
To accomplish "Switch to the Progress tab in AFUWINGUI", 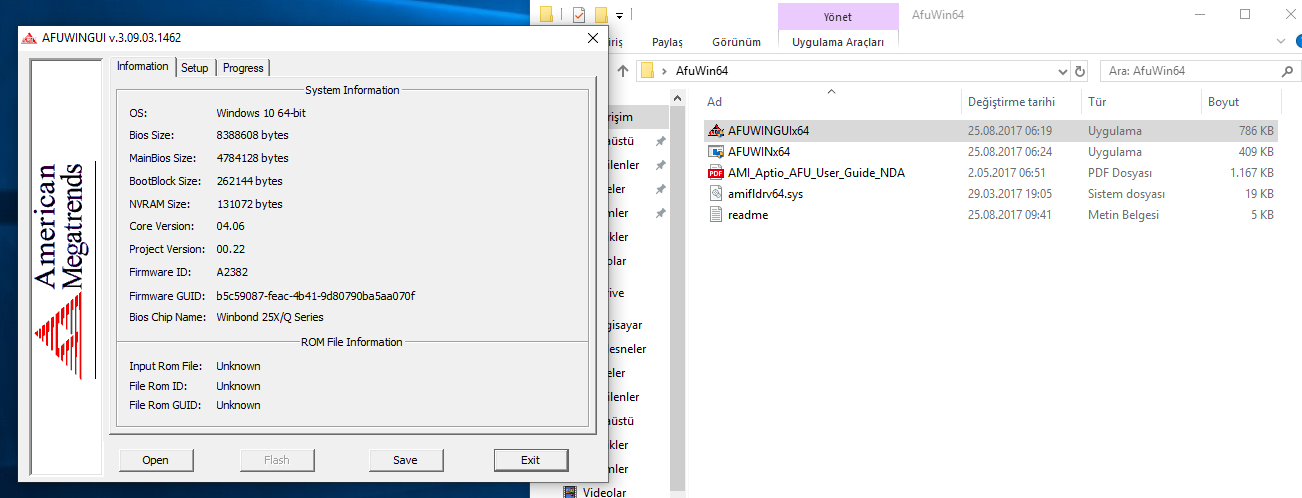I will pos(243,68).
